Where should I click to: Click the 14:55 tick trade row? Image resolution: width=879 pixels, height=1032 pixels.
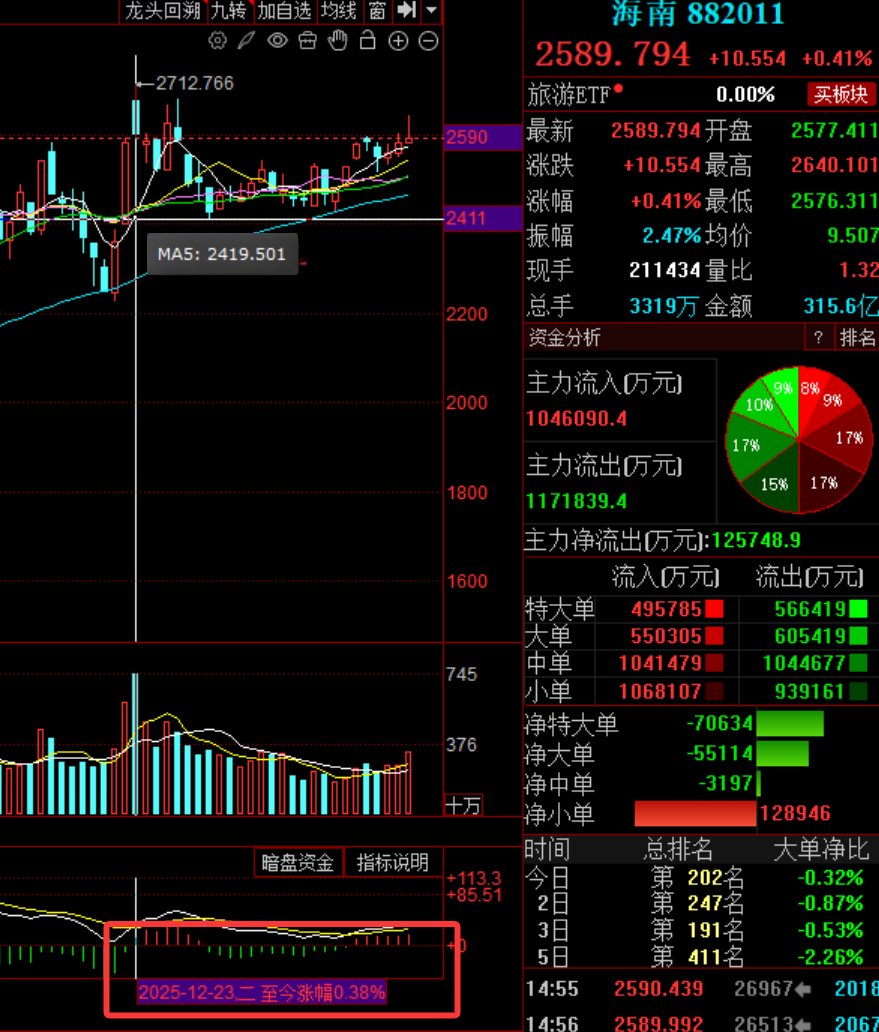pos(702,989)
